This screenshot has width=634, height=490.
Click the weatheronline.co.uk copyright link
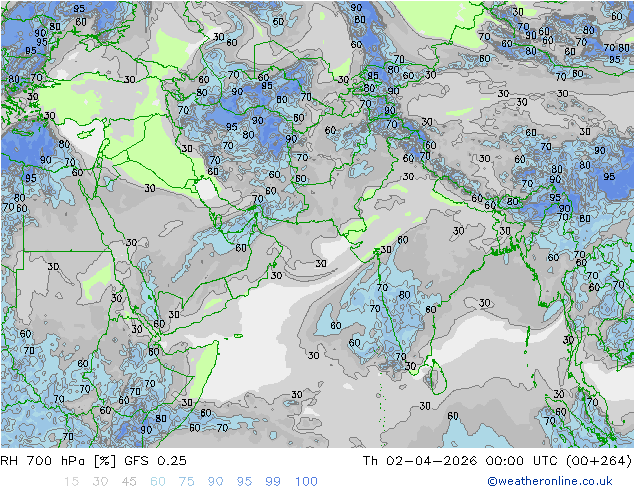550,481
